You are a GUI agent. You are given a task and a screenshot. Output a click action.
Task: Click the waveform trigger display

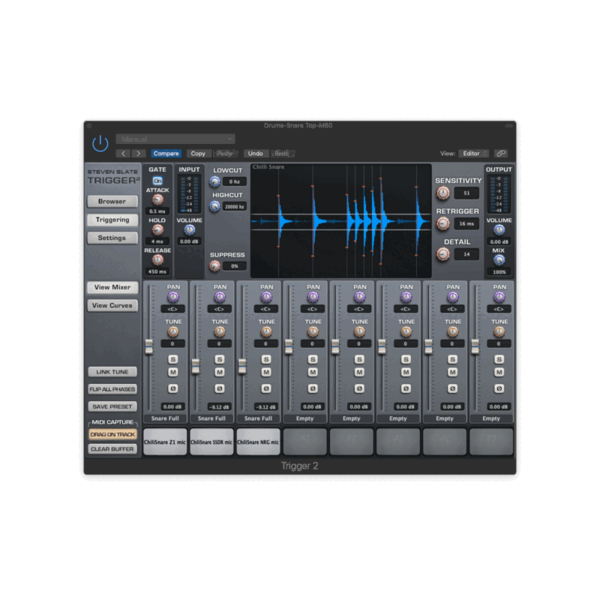[341, 221]
